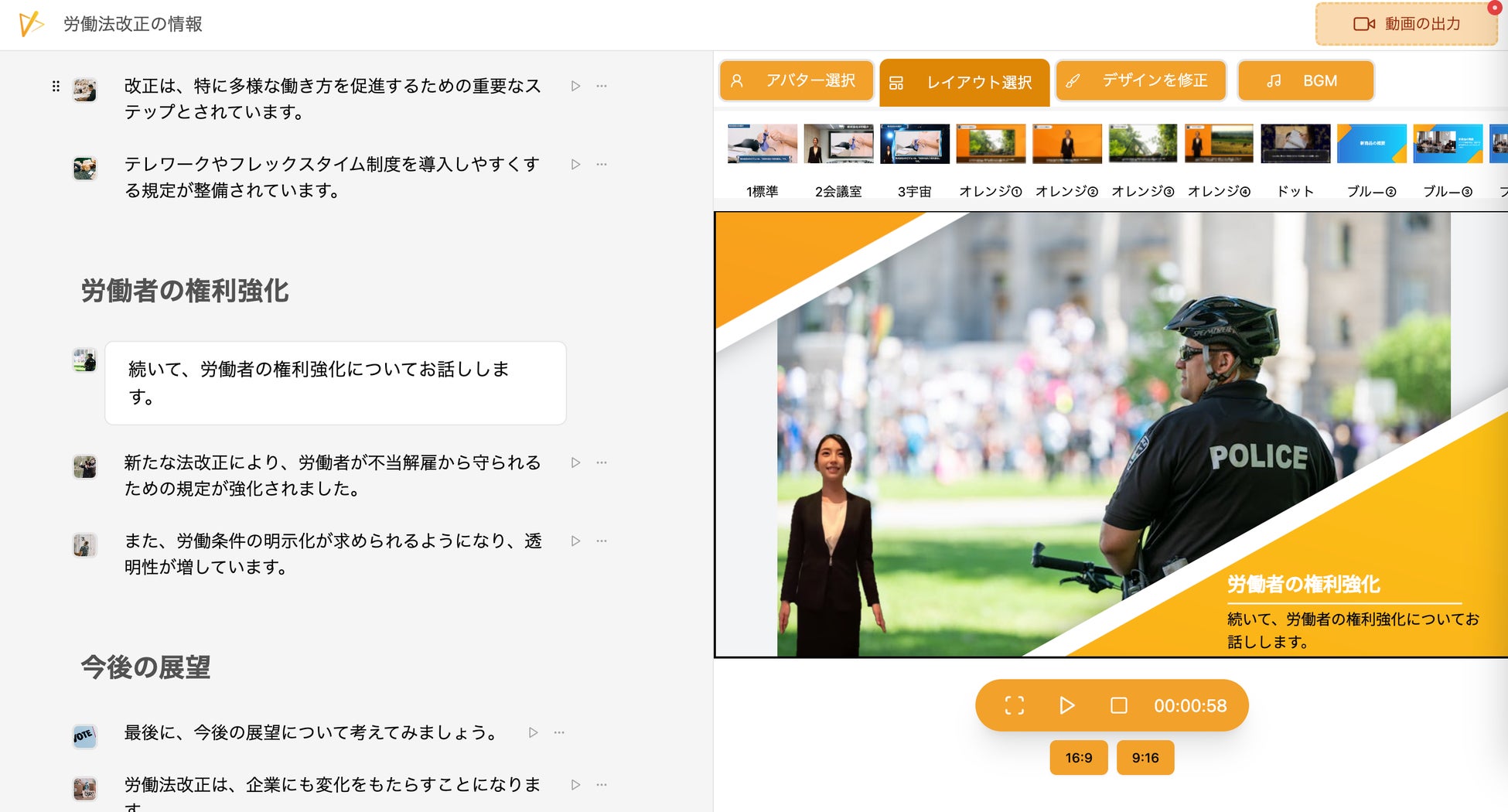Viewport: 1508px width, 812px height.
Task: Open more options for テレワークやフレックスタイム line
Action: click(x=602, y=164)
